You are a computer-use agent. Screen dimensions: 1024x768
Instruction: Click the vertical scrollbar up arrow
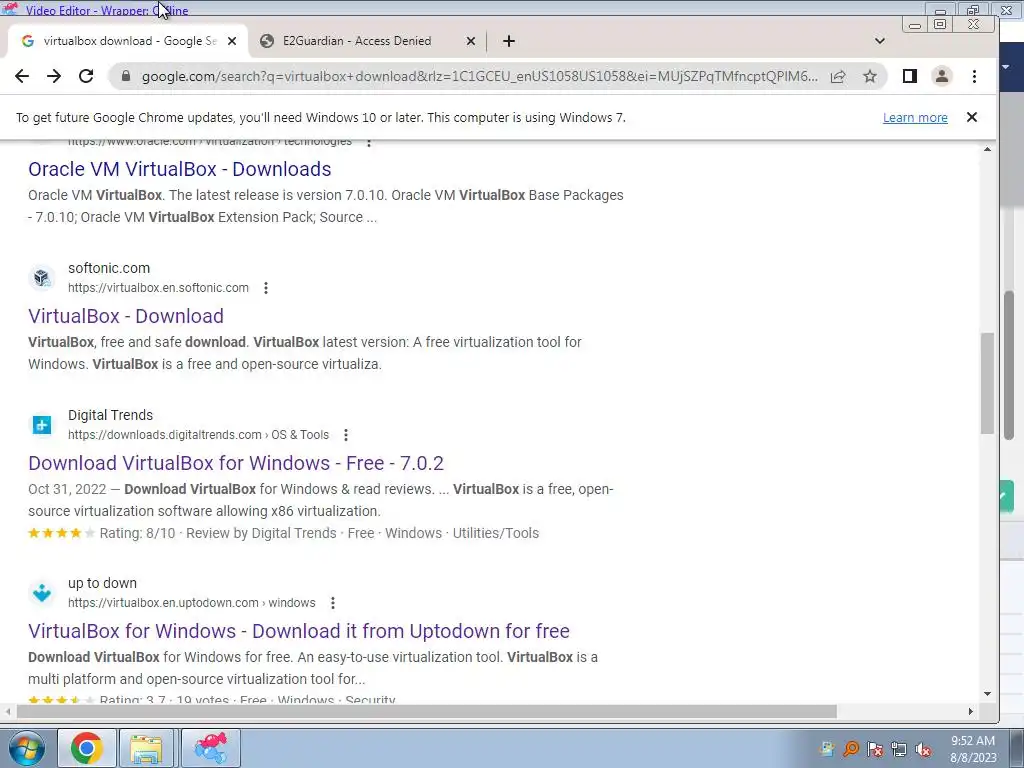(987, 150)
